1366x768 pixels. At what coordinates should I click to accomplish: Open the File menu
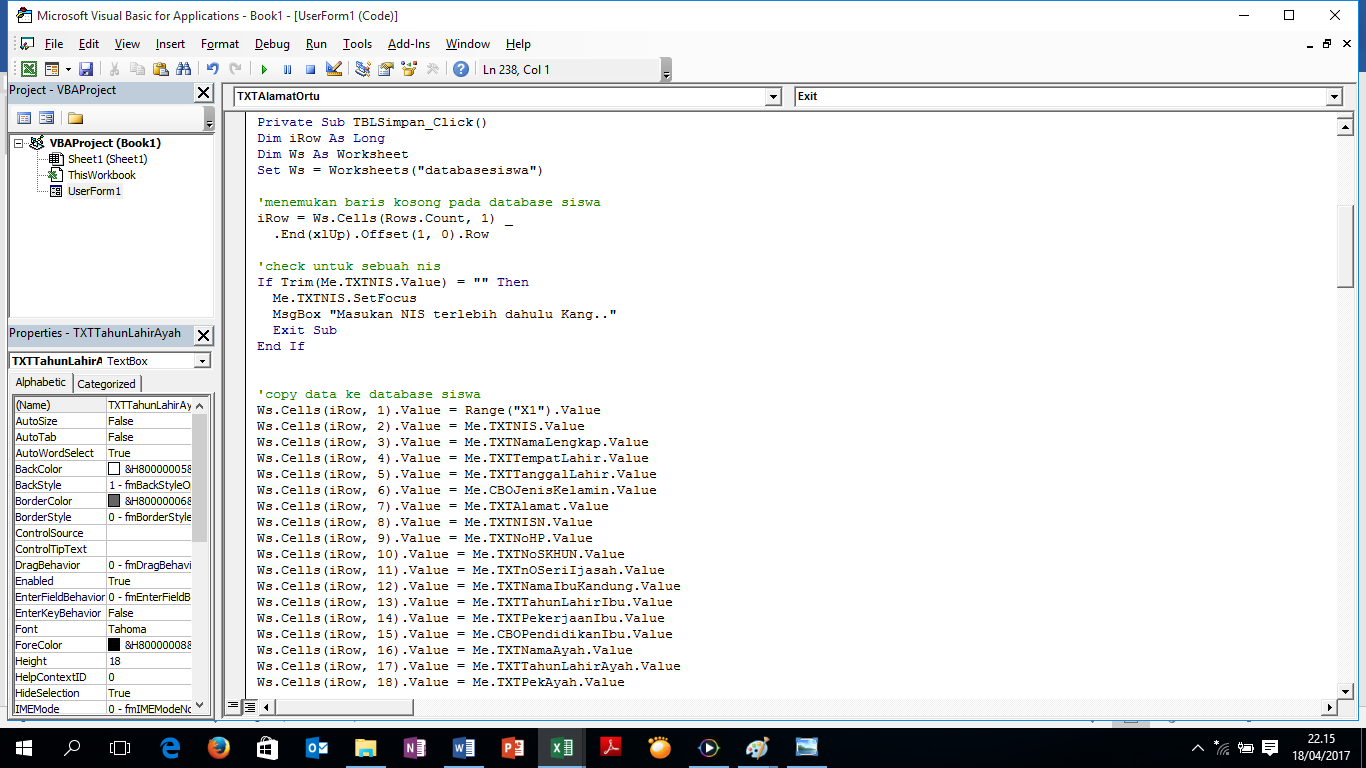pyautogui.click(x=54, y=44)
